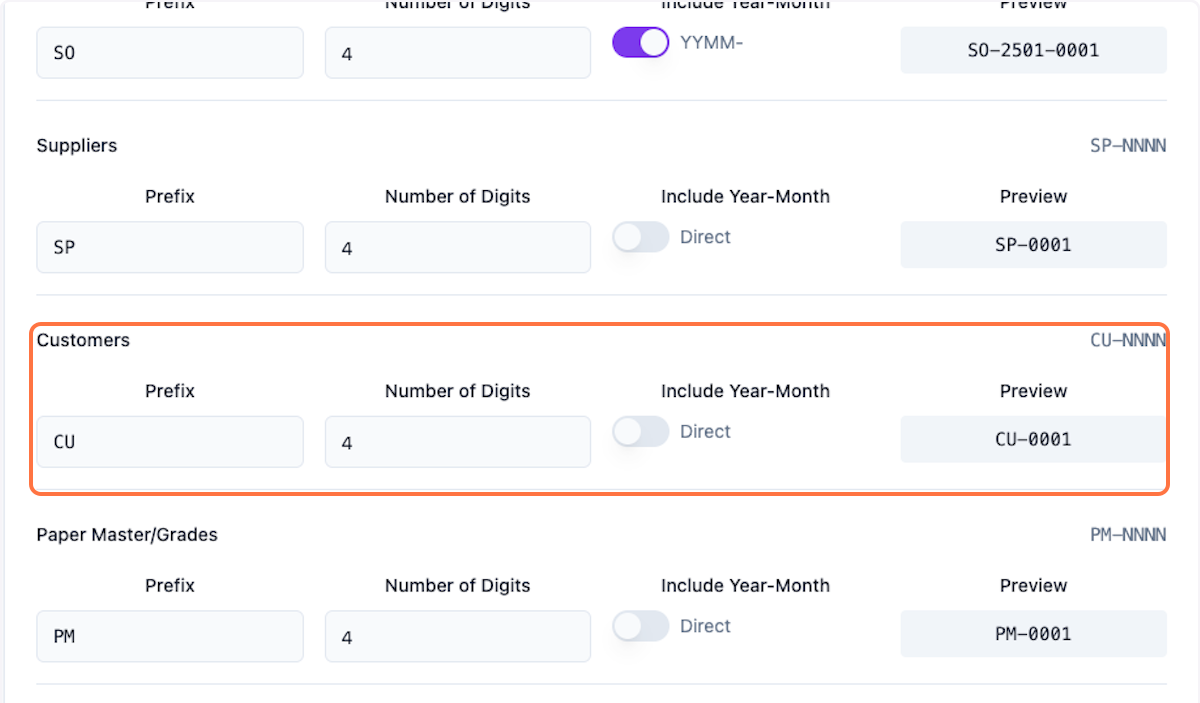Enable the Include Year-Month toggle for Customers

click(x=640, y=432)
